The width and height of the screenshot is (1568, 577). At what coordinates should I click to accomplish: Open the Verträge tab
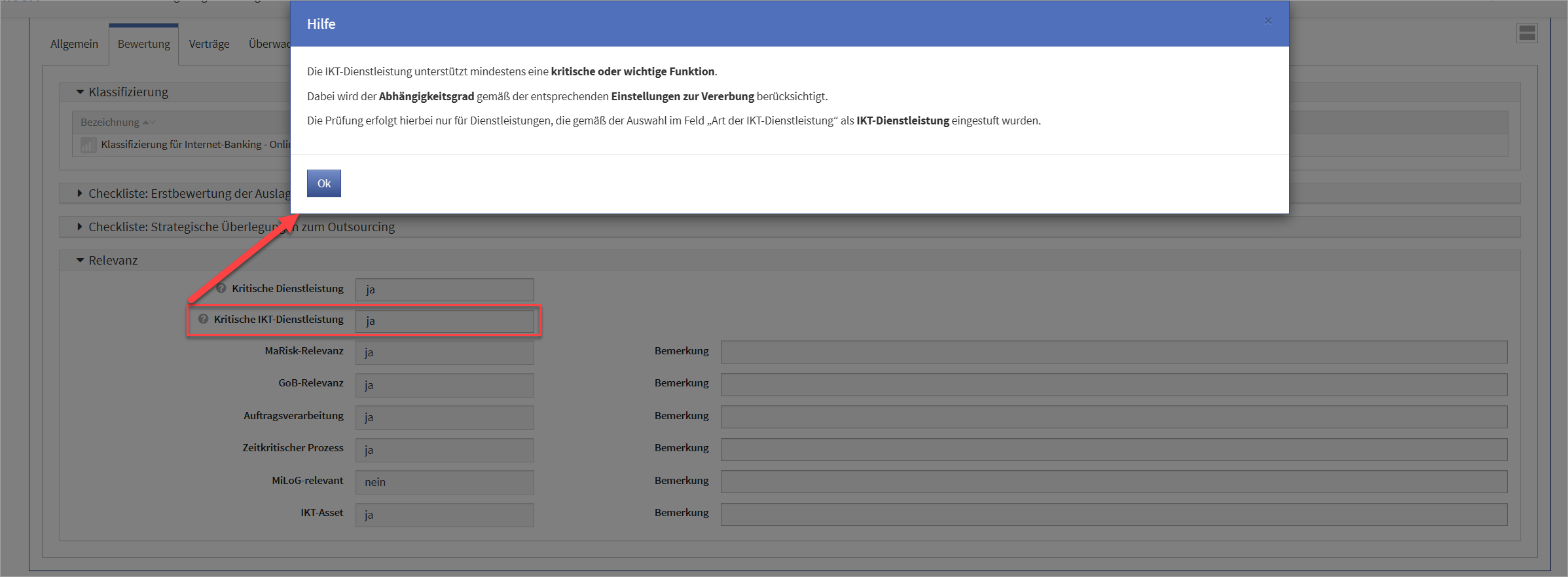(x=209, y=44)
